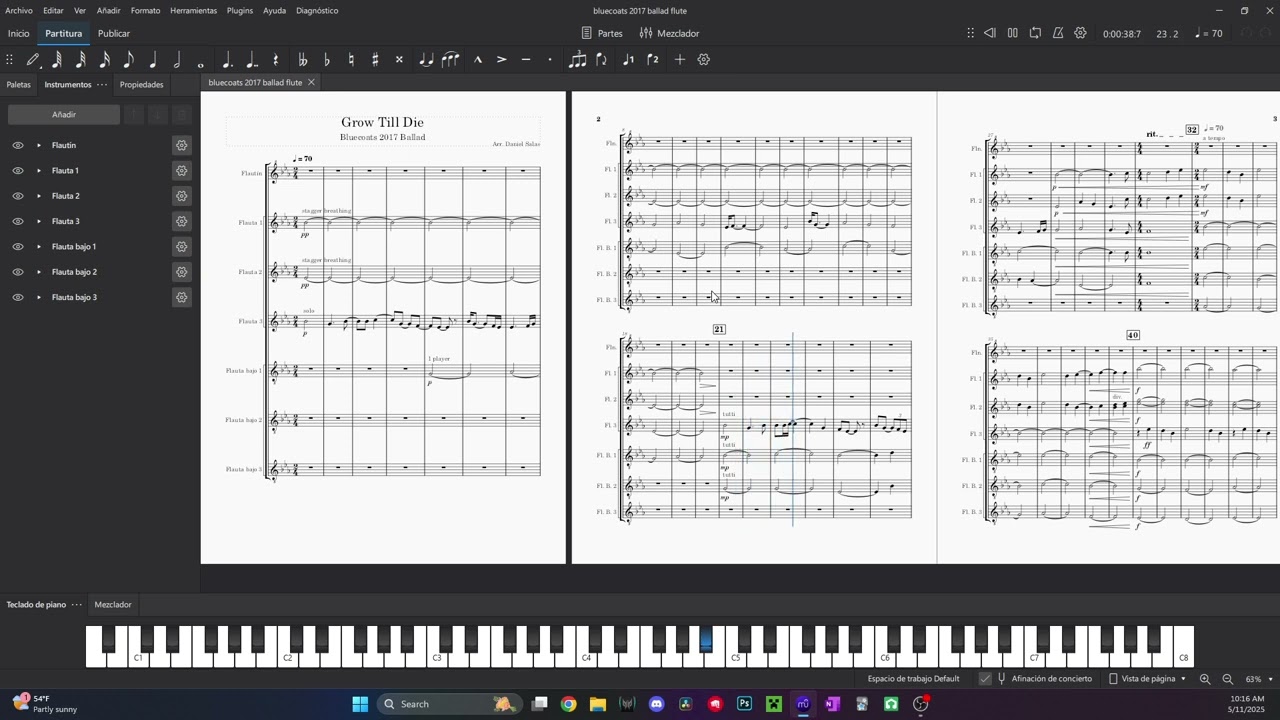Image resolution: width=1280 pixels, height=720 pixels.
Task: Insert a tuplet from the toolbar
Action: coord(577,60)
